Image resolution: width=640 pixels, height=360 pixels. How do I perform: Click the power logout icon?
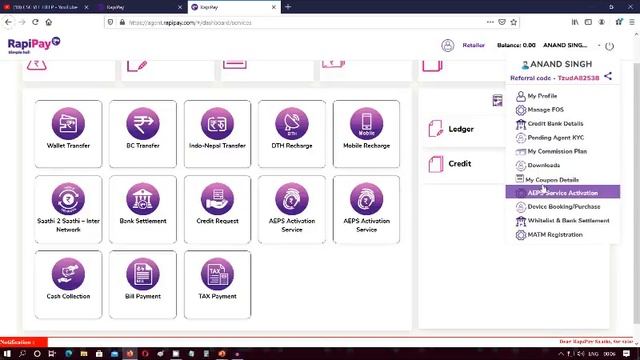click(x=609, y=46)
